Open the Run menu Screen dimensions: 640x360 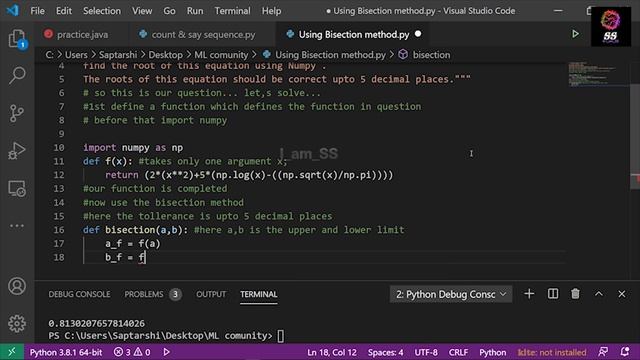pos(195,11)
